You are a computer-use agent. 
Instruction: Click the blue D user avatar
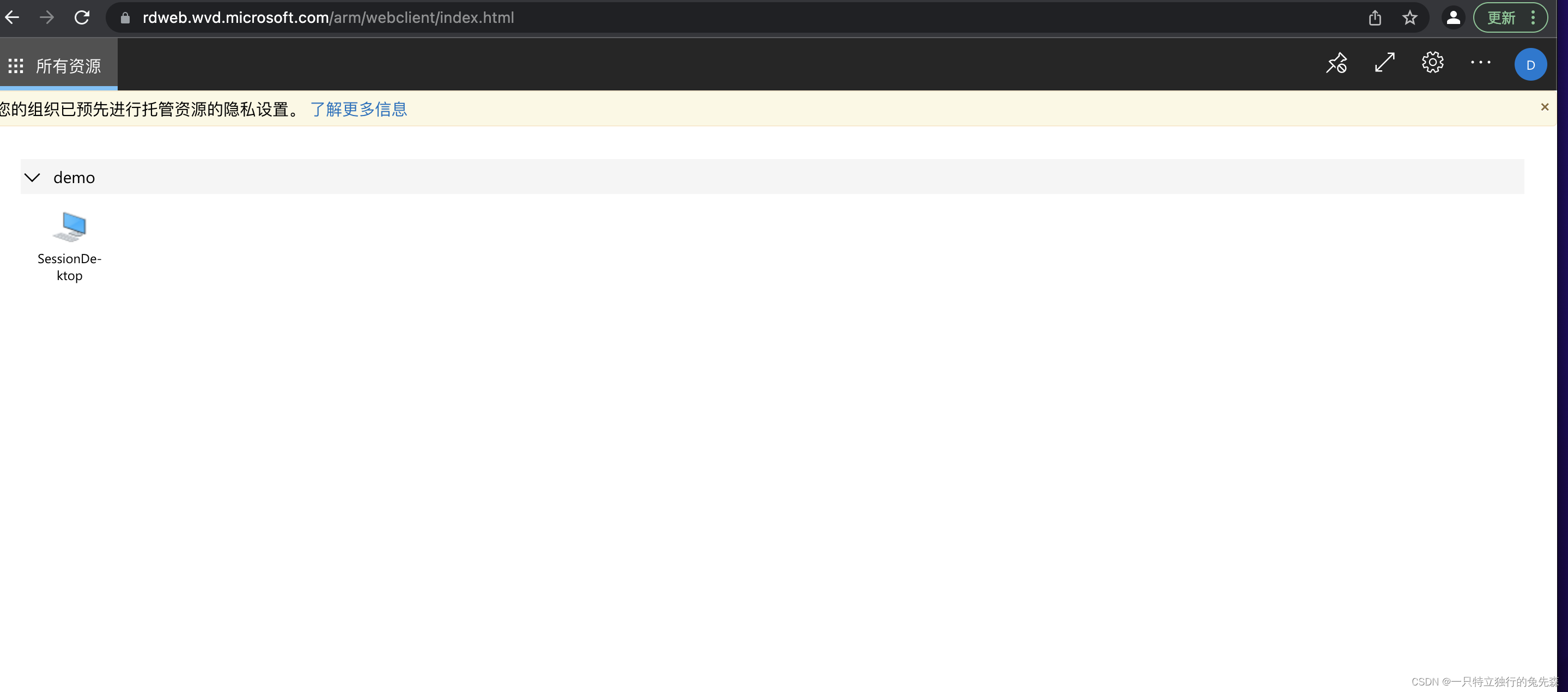coord(1530,64)
